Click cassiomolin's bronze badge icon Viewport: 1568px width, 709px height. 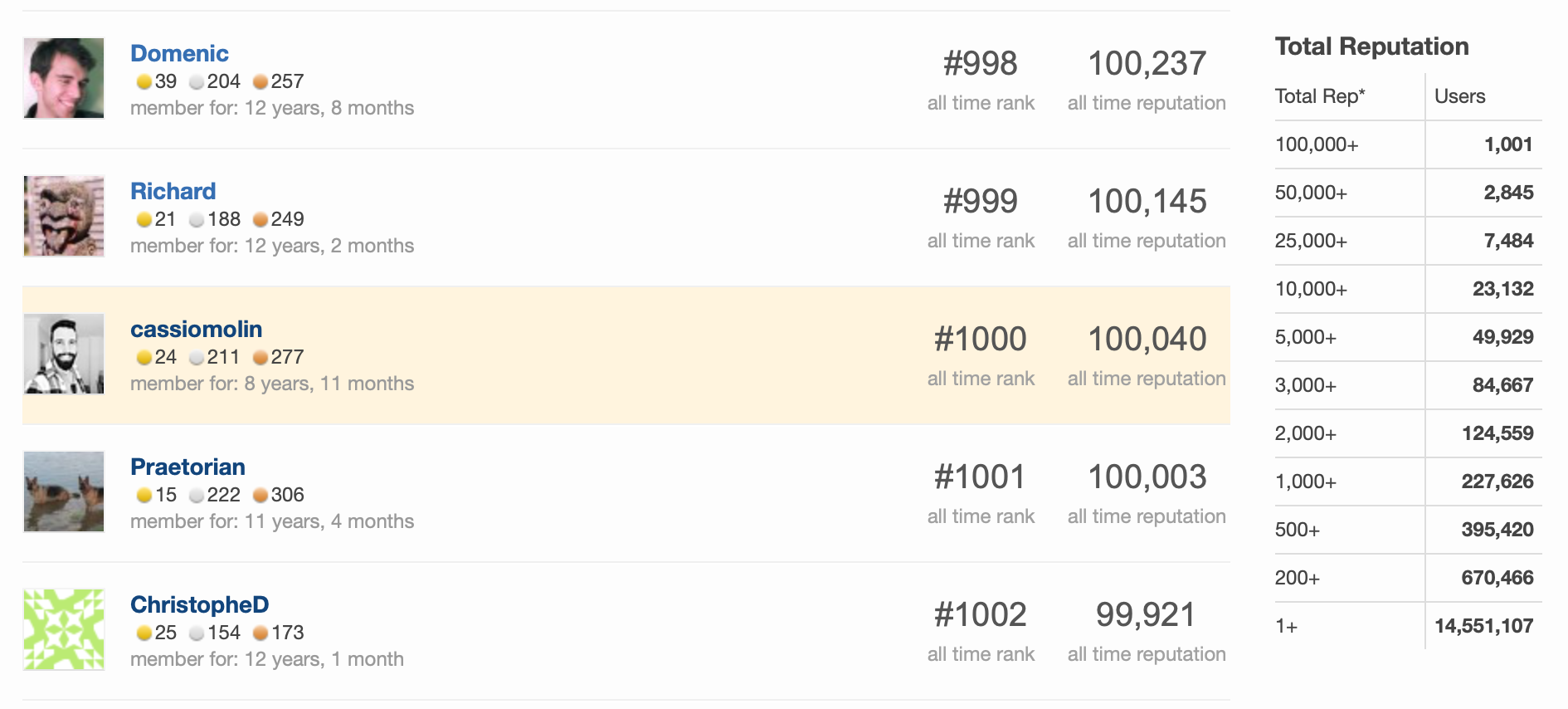[x=261, y=357]
